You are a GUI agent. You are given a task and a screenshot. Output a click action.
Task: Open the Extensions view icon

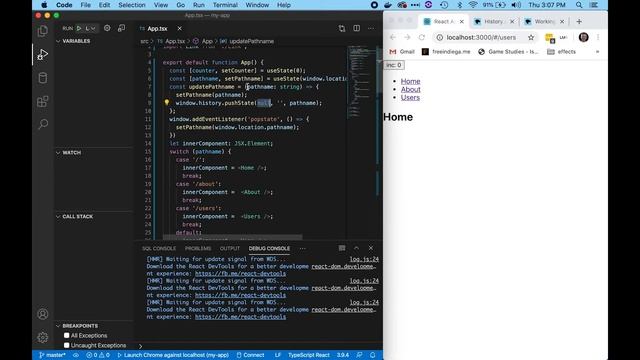[x=42, y=101]
